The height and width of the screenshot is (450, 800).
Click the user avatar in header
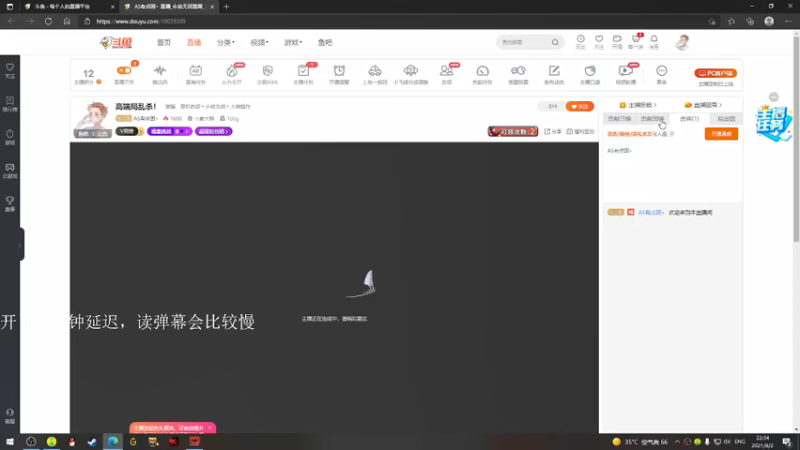(x=682, y=42)
